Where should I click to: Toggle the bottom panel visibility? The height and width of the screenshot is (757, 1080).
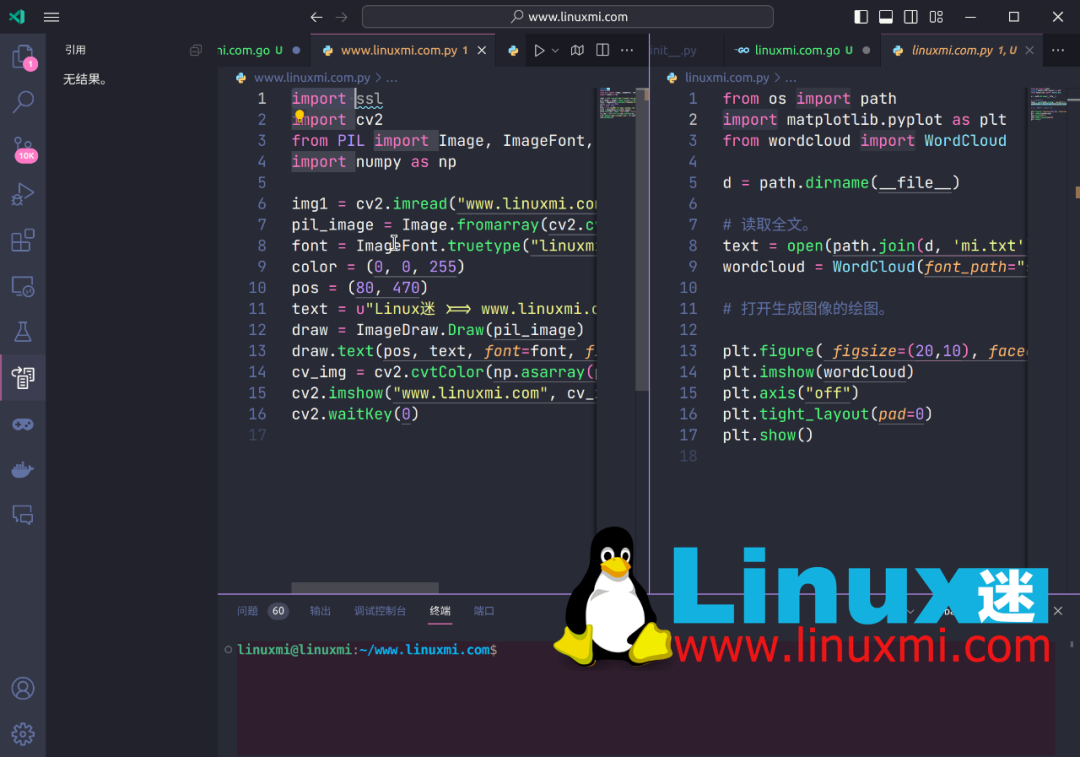tap(886, 17)
